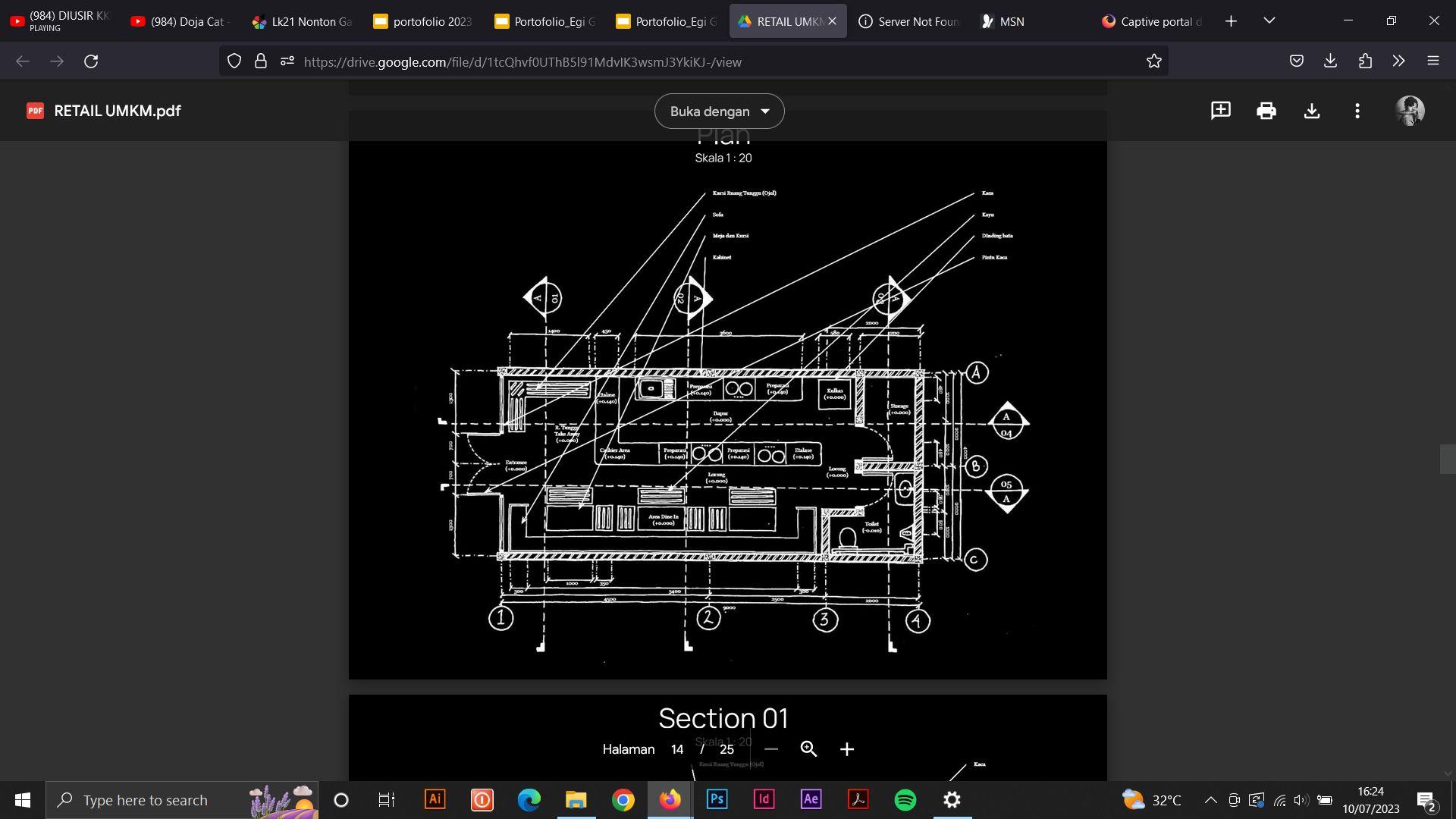Screen dimensions: 1456x819
Task: Expand the system tray hidden icons arrow
Action: tap(1210, 800)
